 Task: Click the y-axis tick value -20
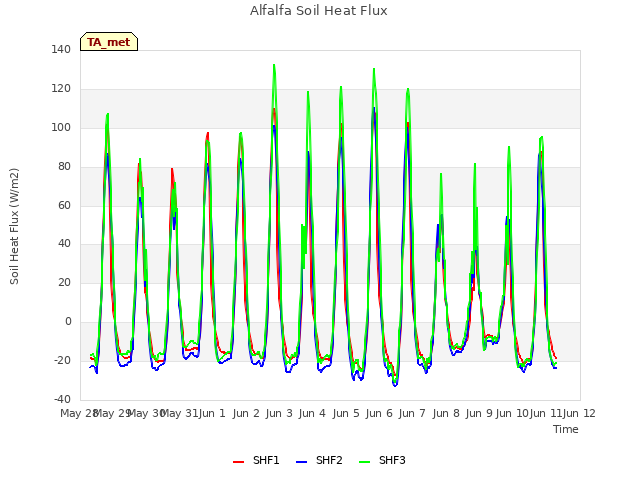point(62,360)
